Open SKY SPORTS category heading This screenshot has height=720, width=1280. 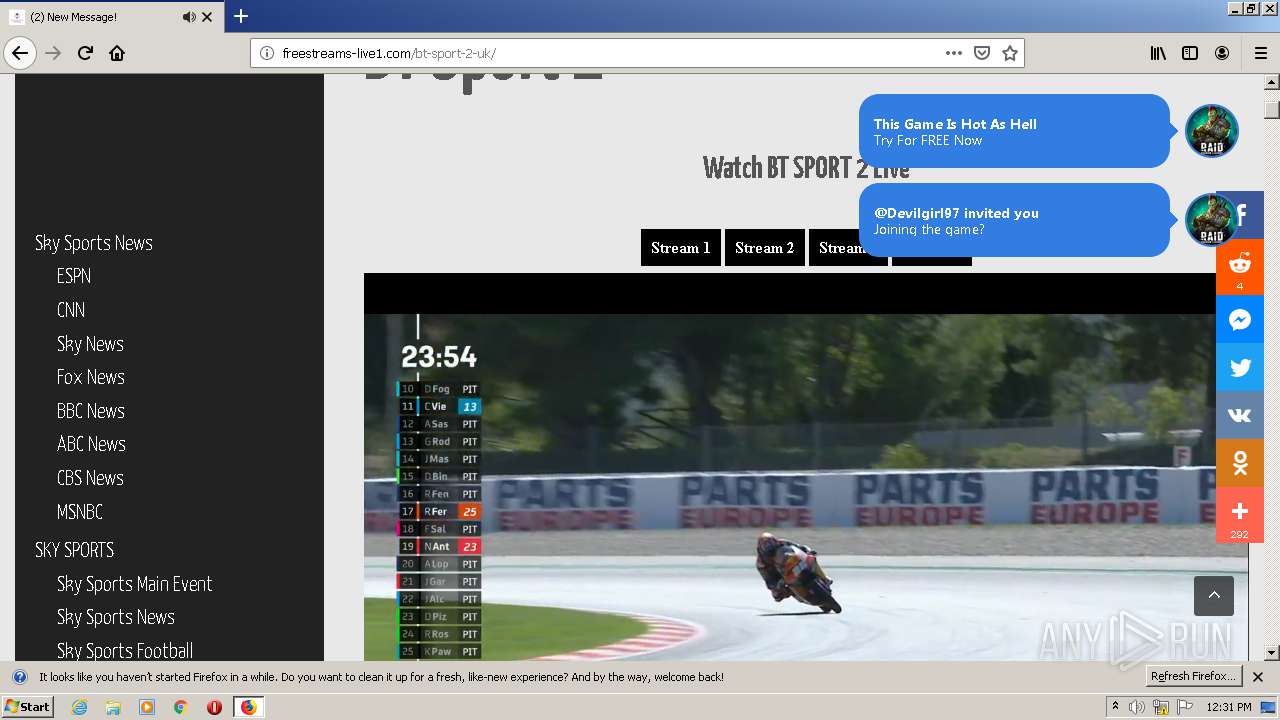tap(75, 550)
